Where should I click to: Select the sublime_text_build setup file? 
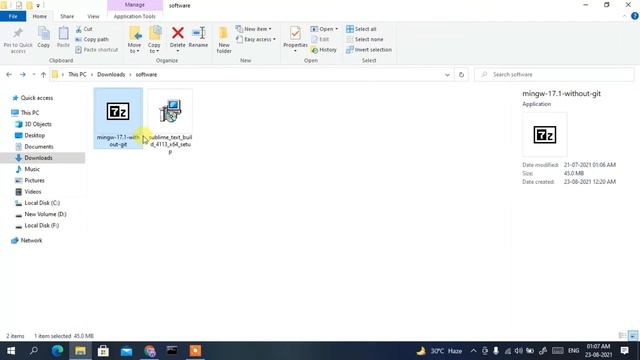click(x=170, y=122)
